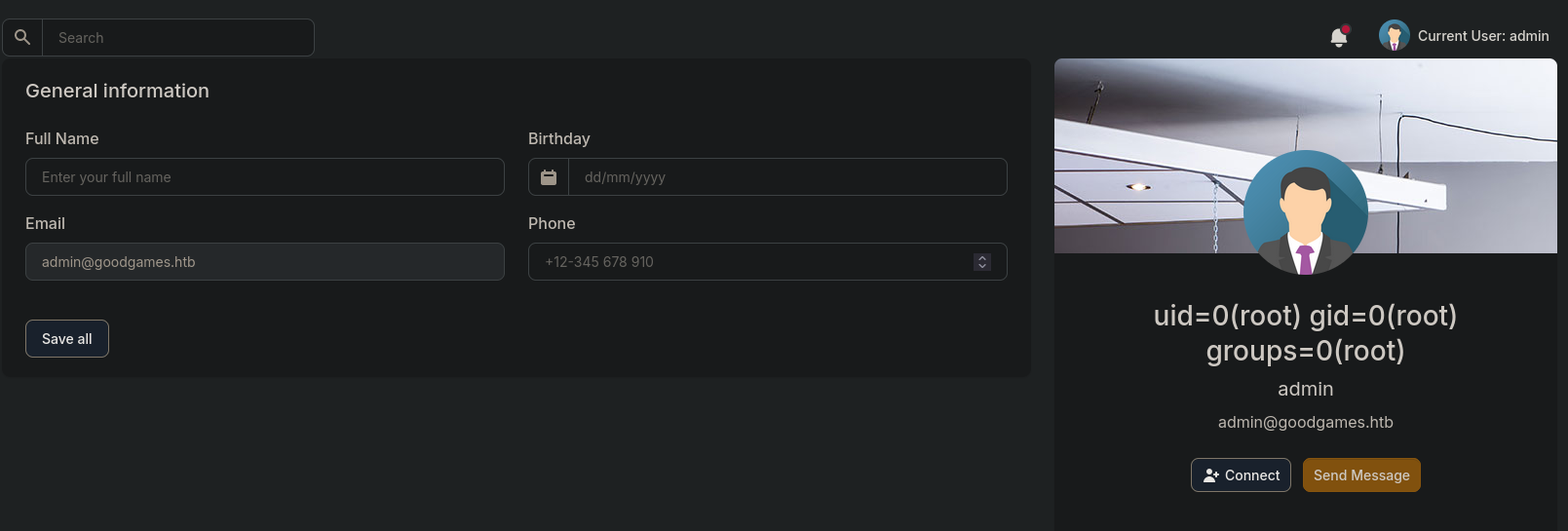The height and width of the screenshot is (531, 1568).
Task: Open the notifications bell
Action: (1339, 37)
